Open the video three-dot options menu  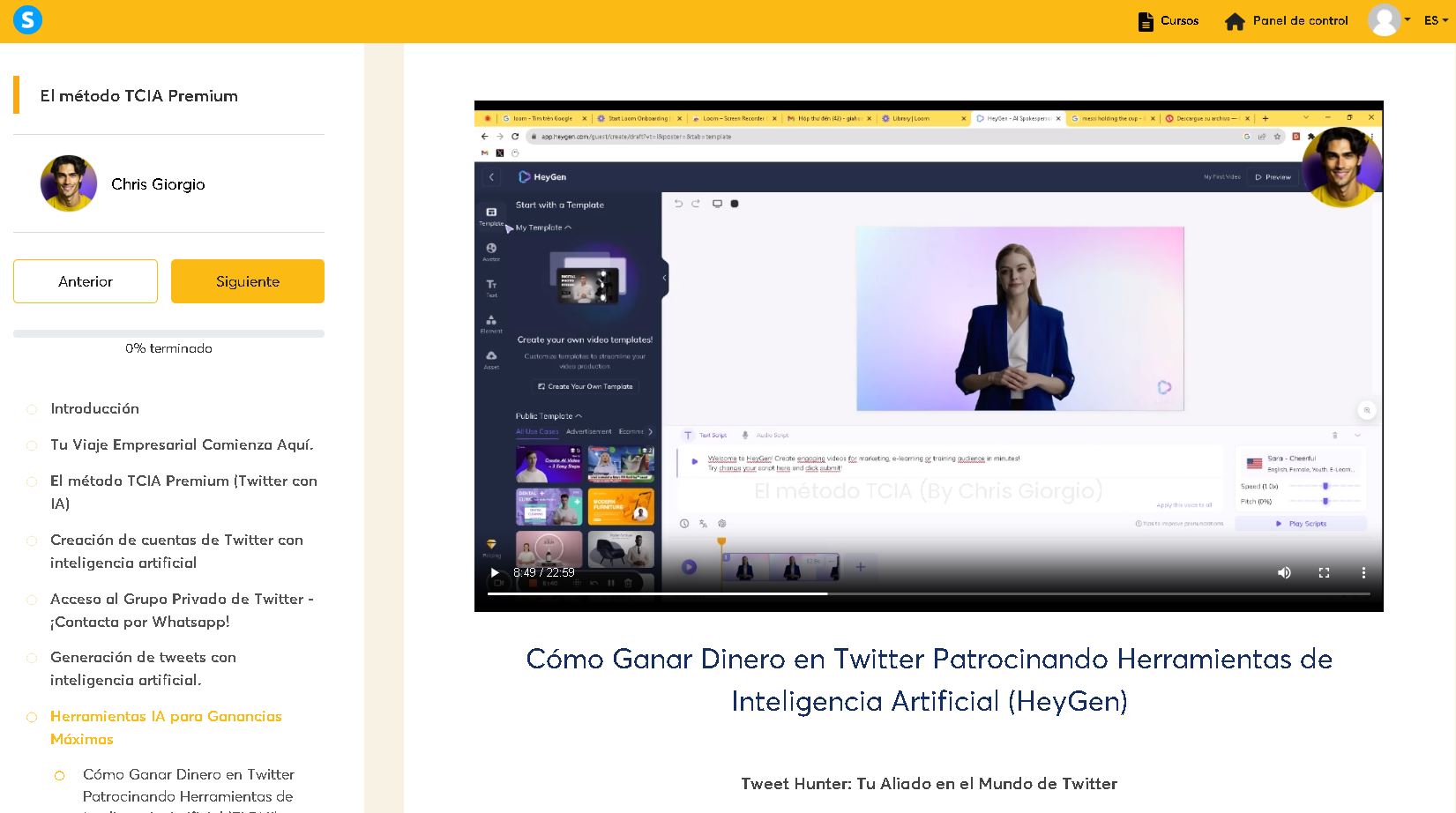[1363, 572]
